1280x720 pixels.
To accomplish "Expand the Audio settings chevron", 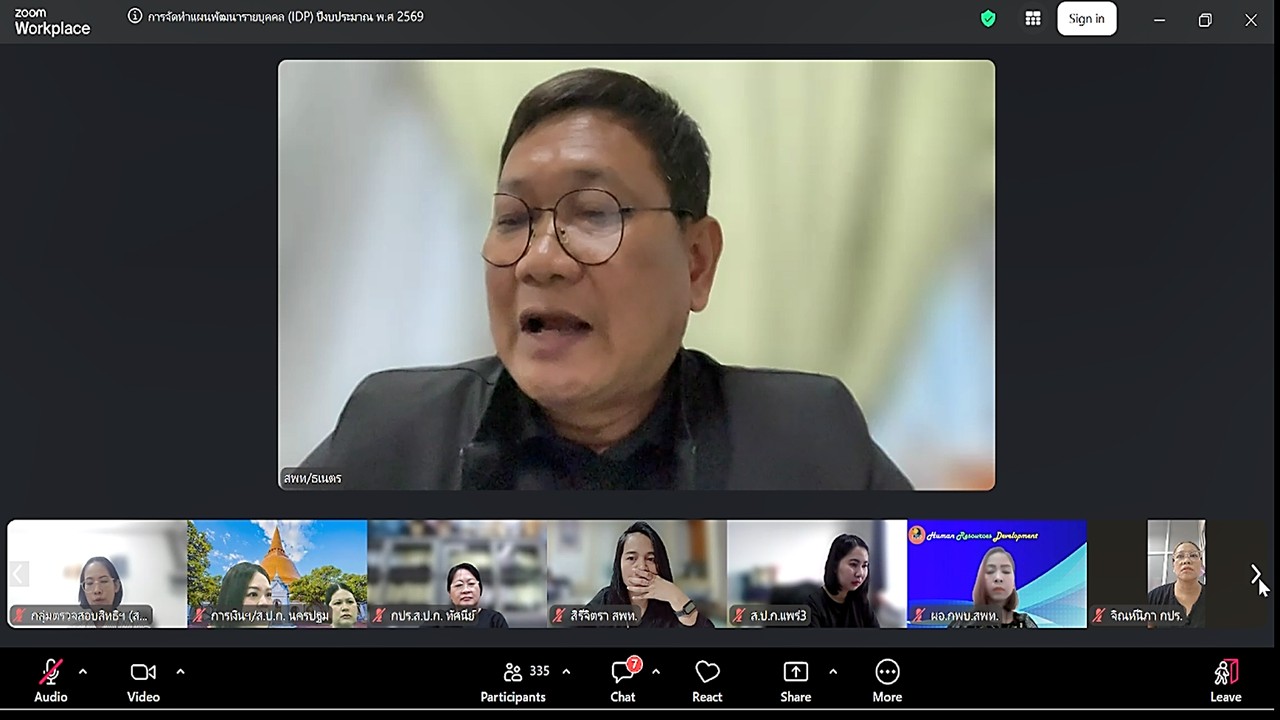I will (x=82, y=671).
